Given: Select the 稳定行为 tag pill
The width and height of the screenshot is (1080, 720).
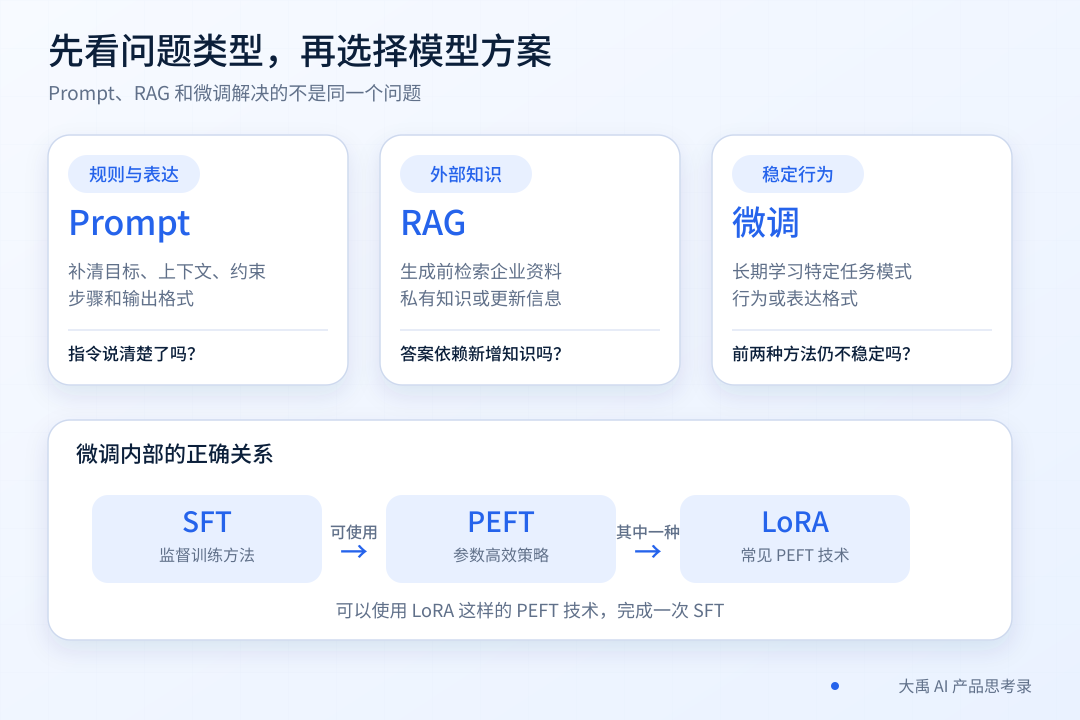Looking at the screenshot, I should click(x=798, y=174).
